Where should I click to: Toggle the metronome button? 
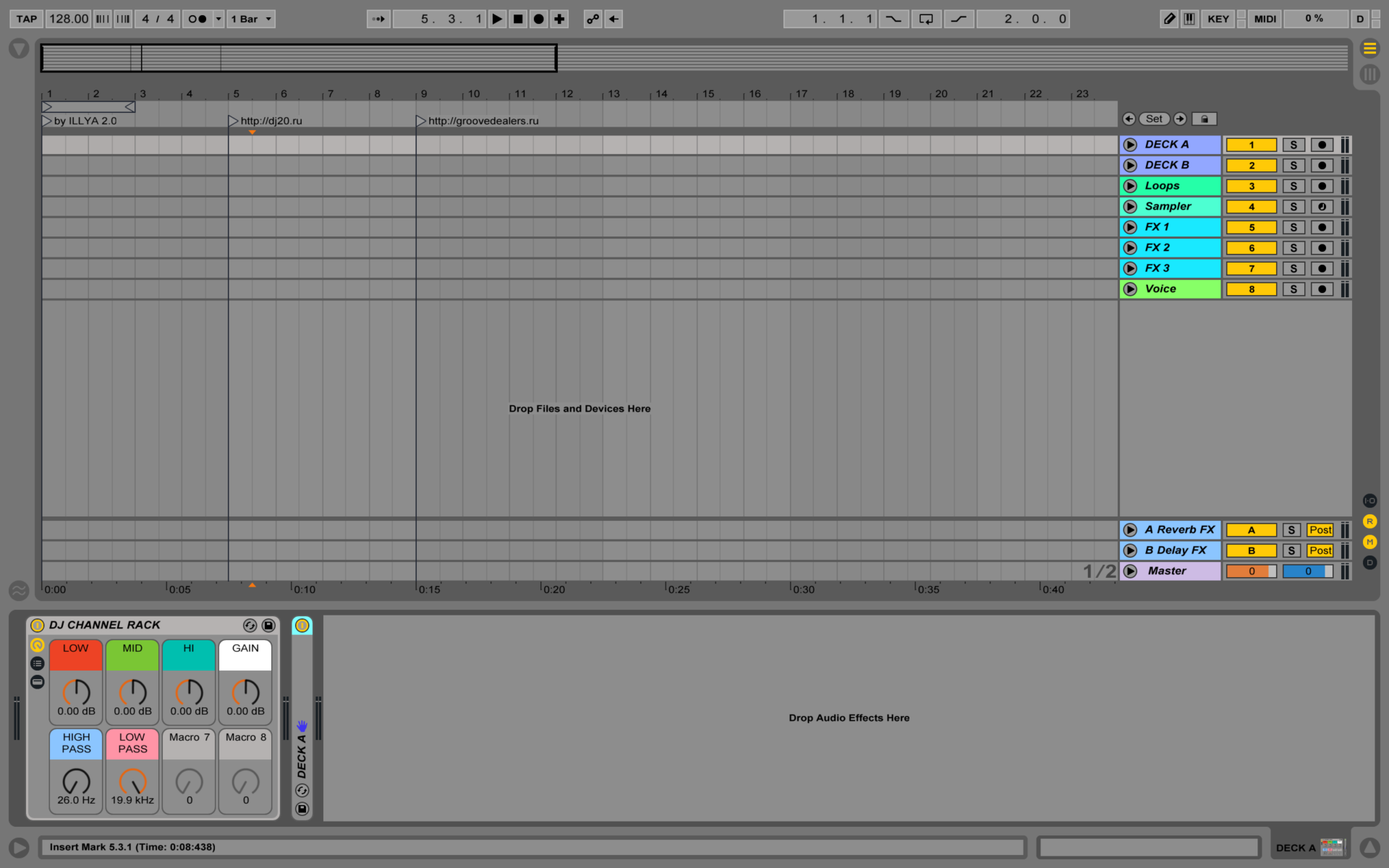coord(197,19)
